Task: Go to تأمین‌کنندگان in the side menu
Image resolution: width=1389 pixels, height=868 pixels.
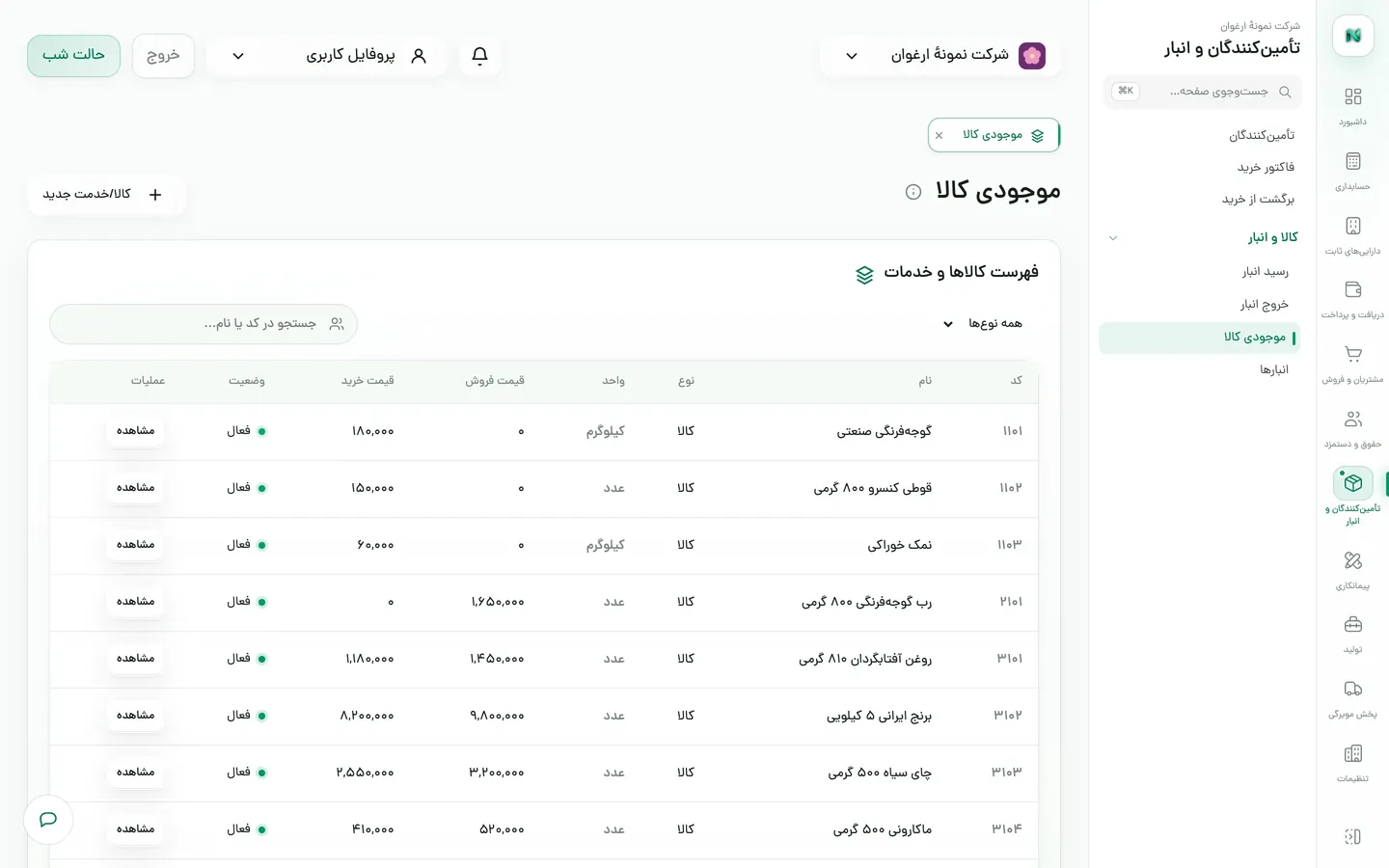Action: pyautogui.click(x=1262, y=135)
